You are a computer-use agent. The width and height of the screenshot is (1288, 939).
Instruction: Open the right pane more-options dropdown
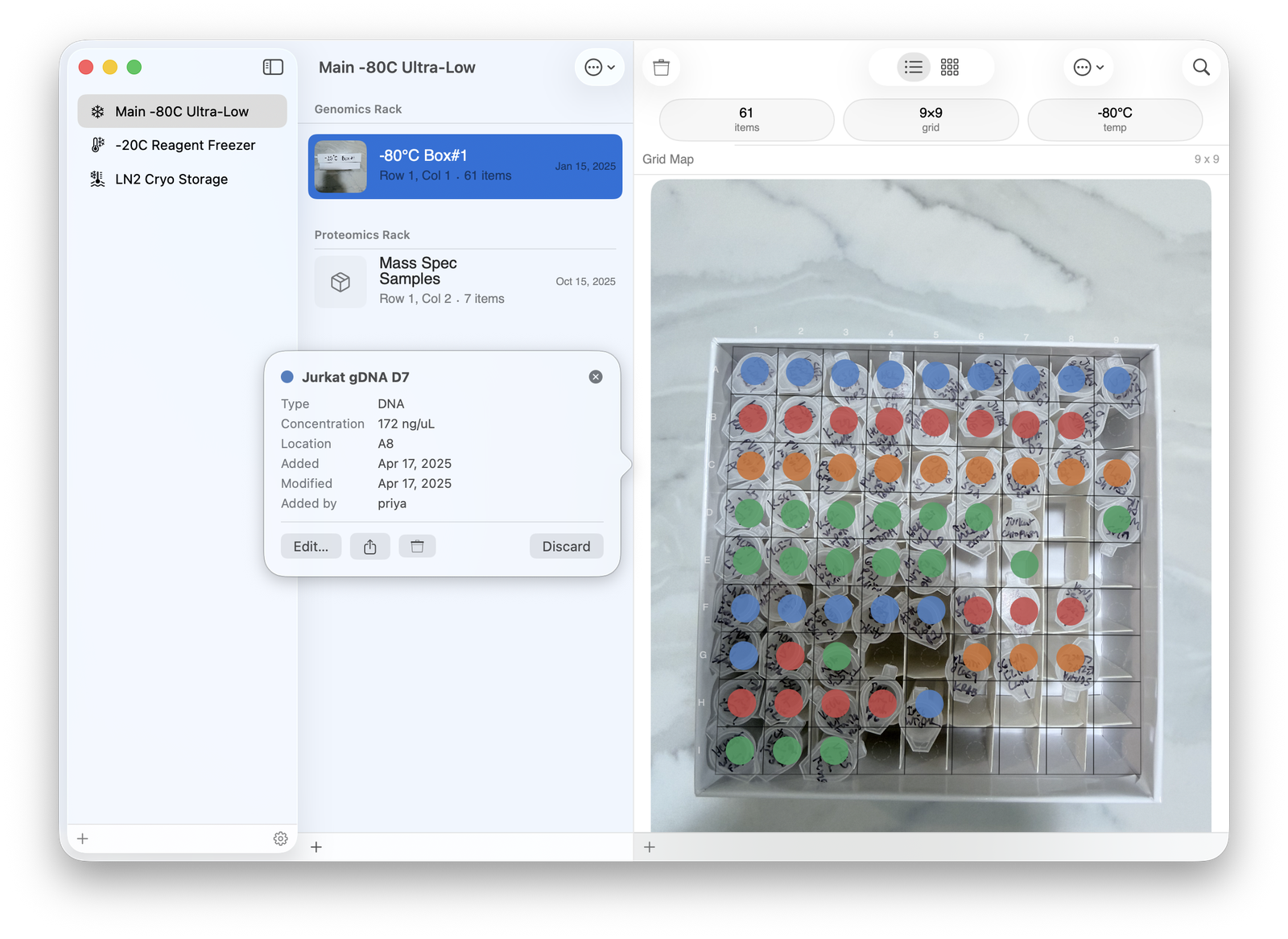point(1089,68)
